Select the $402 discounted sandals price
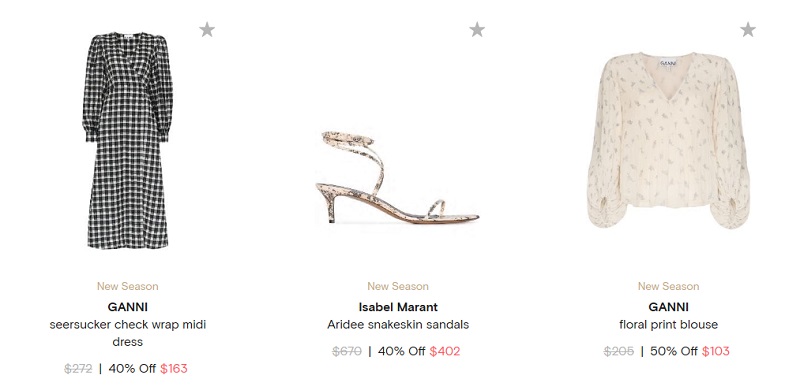The image size is (800, 390). (x=444, y=351)
